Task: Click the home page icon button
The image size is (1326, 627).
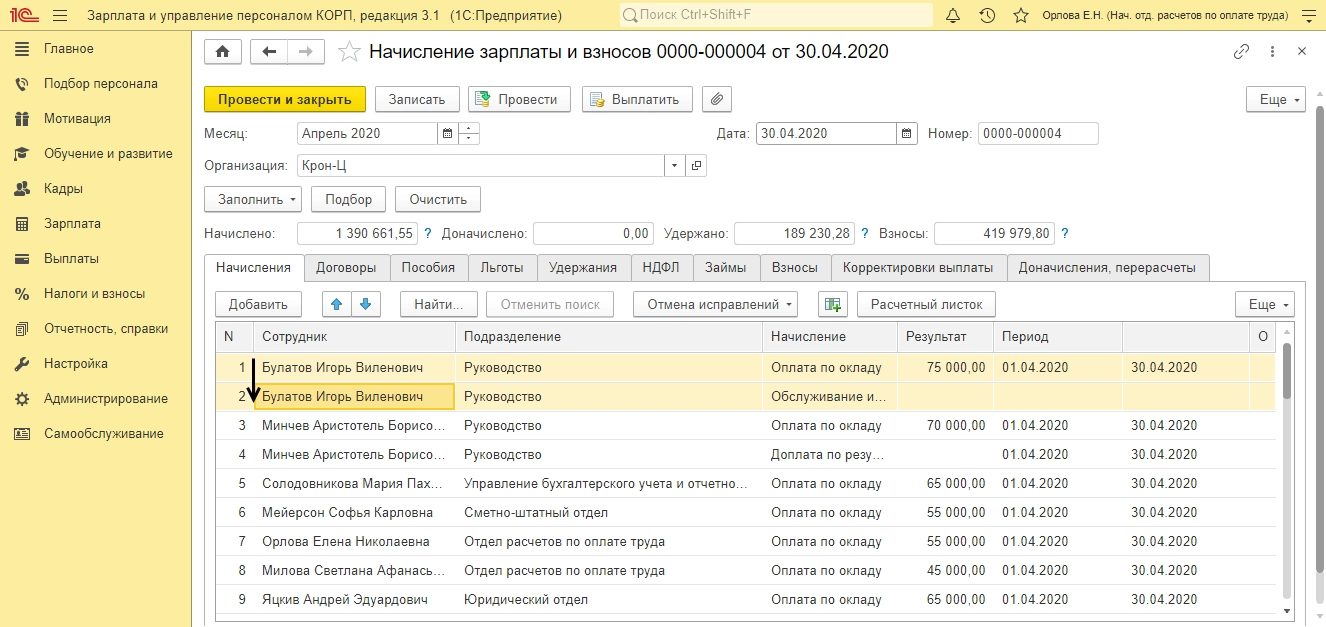Action: tap(222, 52)
